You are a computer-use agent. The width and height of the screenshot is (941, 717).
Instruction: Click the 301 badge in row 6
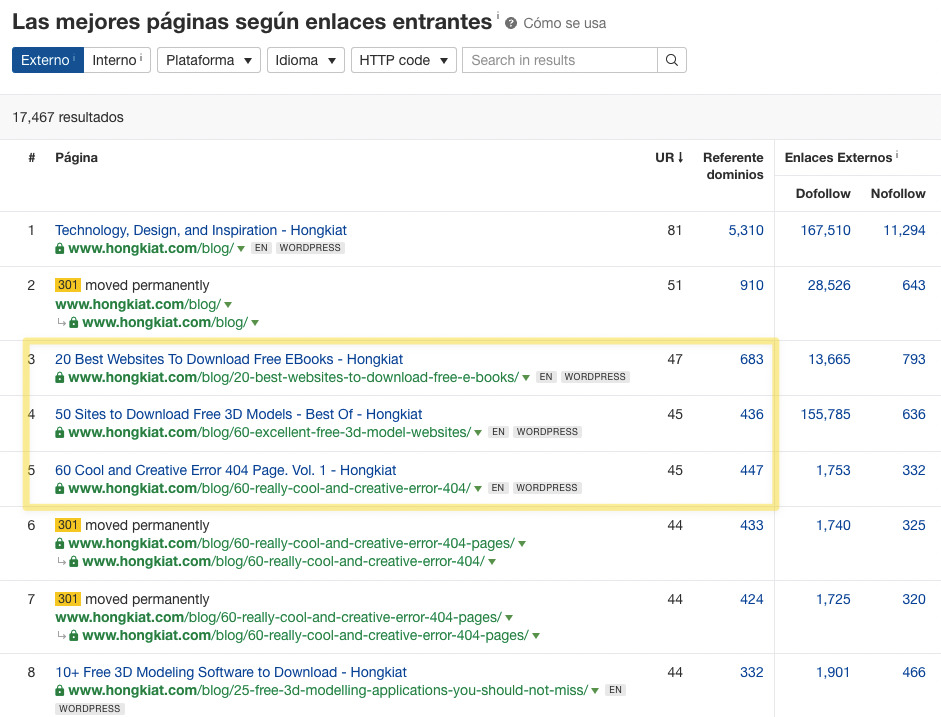[x=67, y=525]
